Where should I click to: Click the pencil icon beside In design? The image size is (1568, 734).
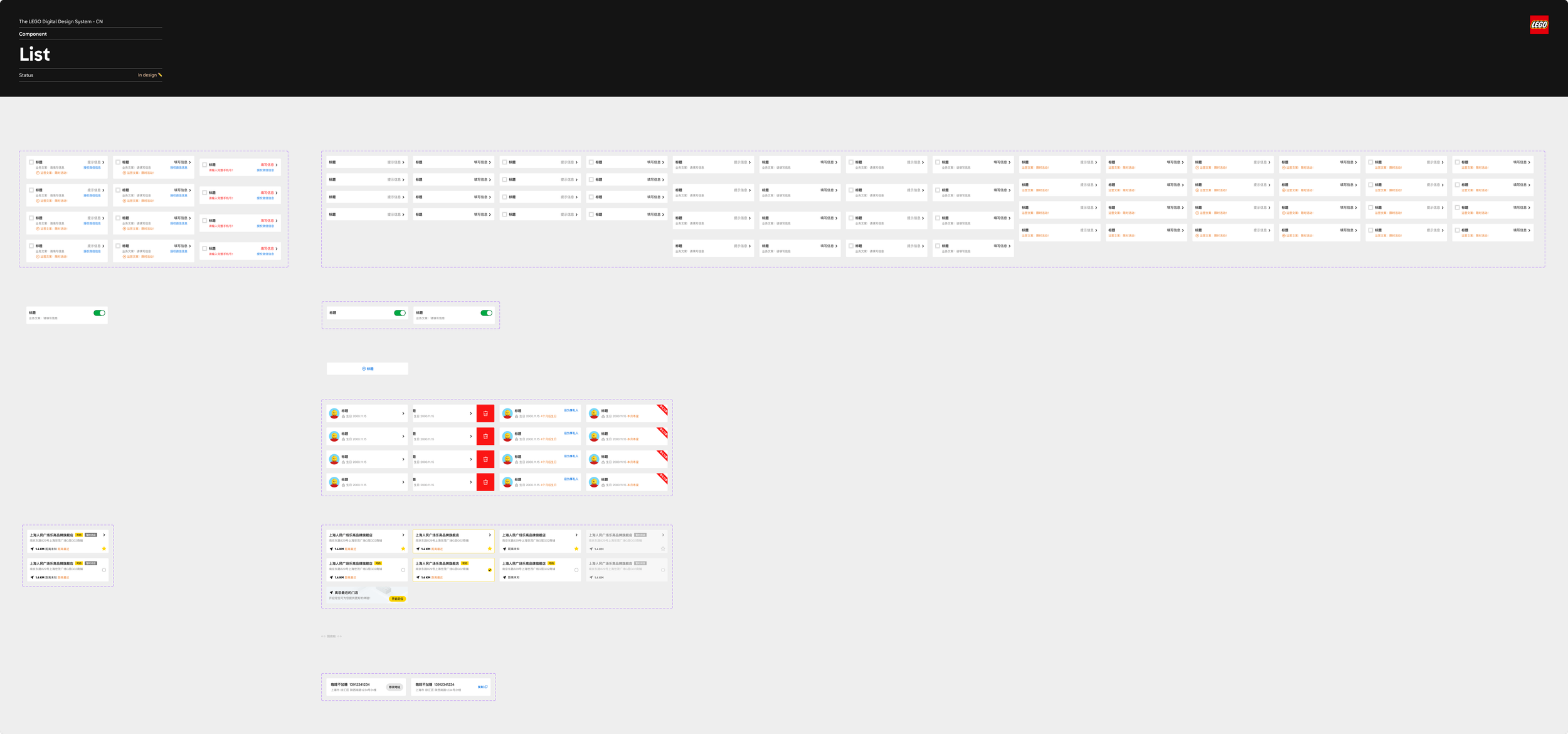[160, 75]
